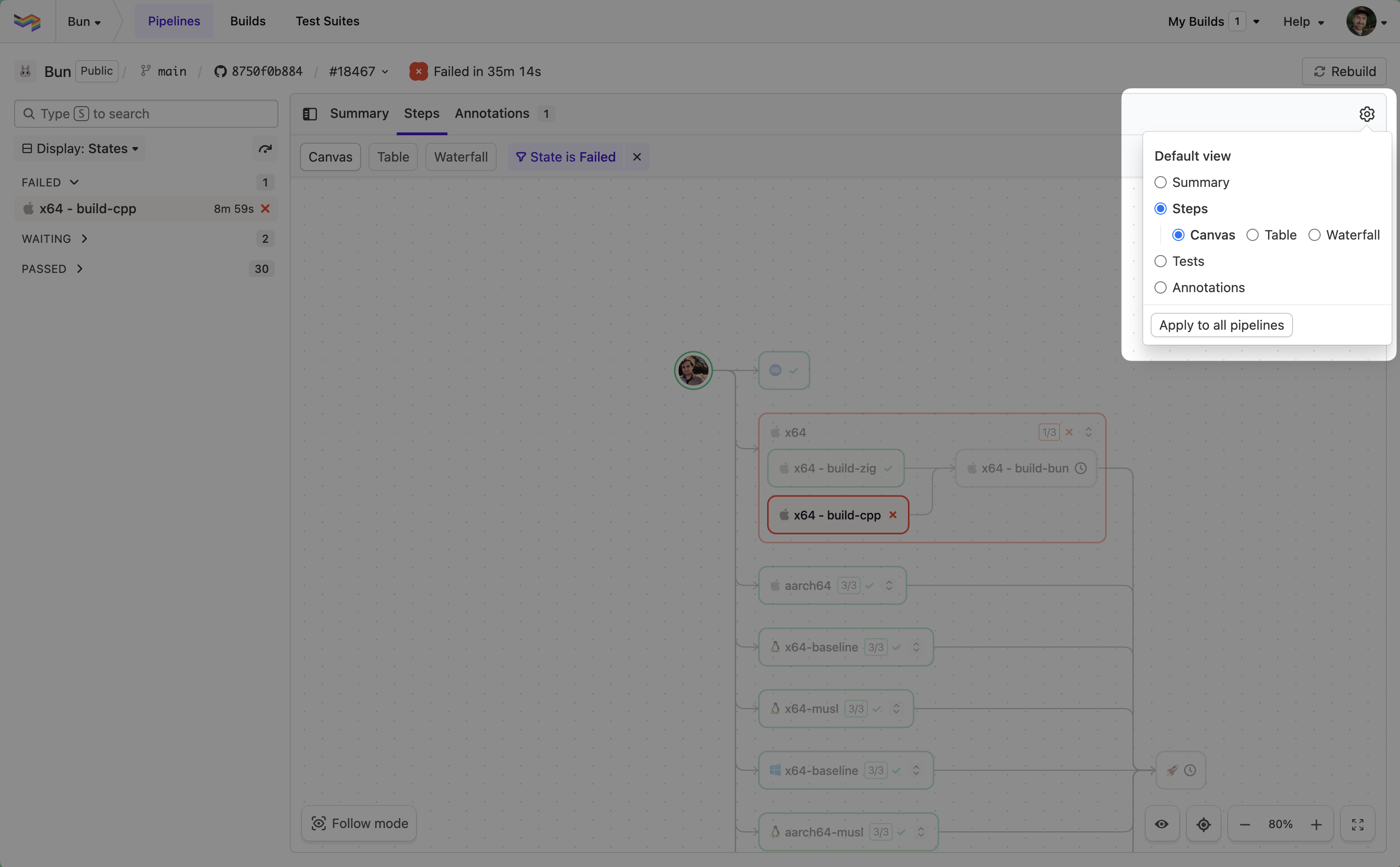This screenshot has height=867, width=1400.
Task: Select the Waterfall radio option
Action: pyautogui.click(x=1314, y=235)
